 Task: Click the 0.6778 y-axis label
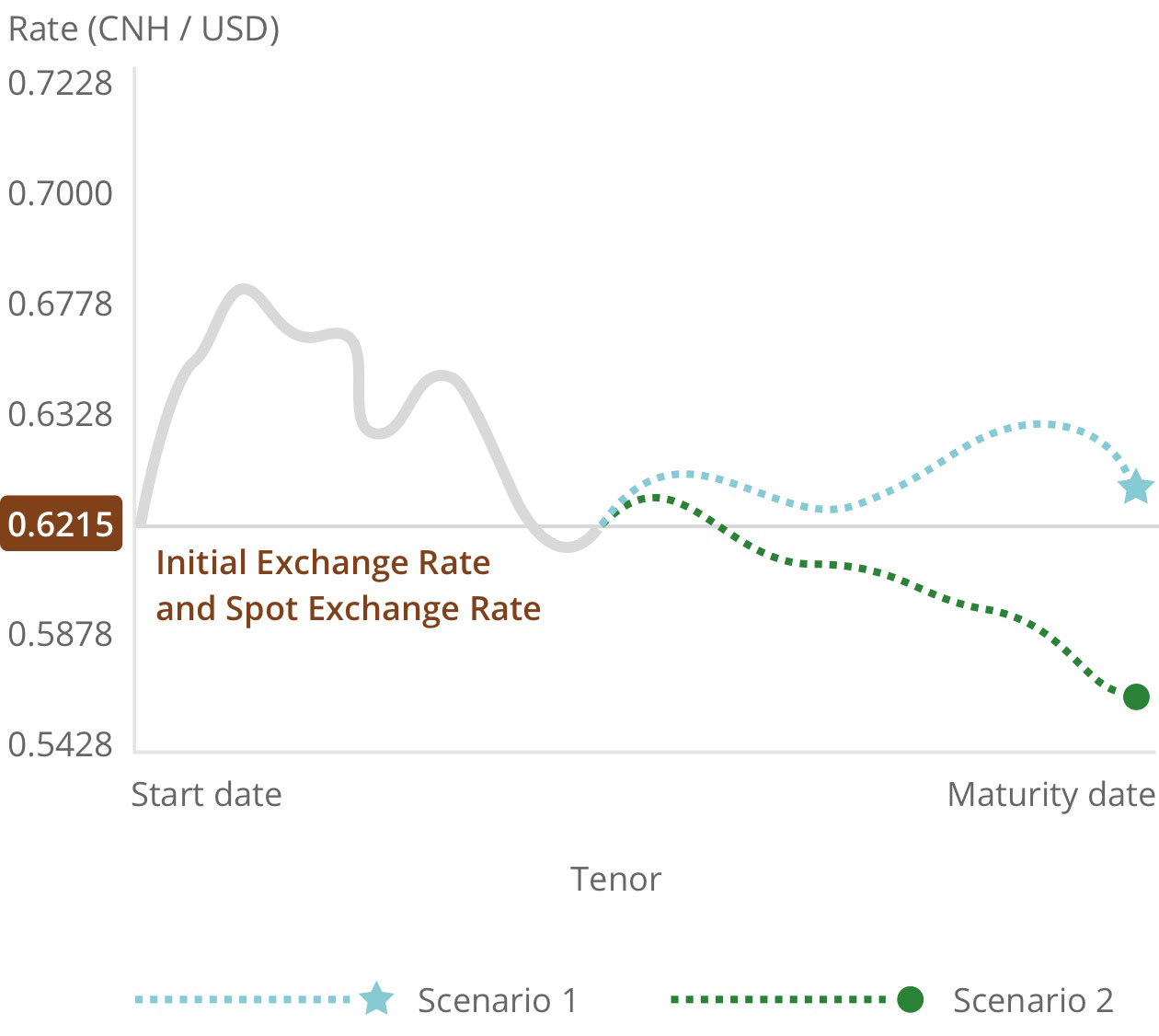(60, 304)
